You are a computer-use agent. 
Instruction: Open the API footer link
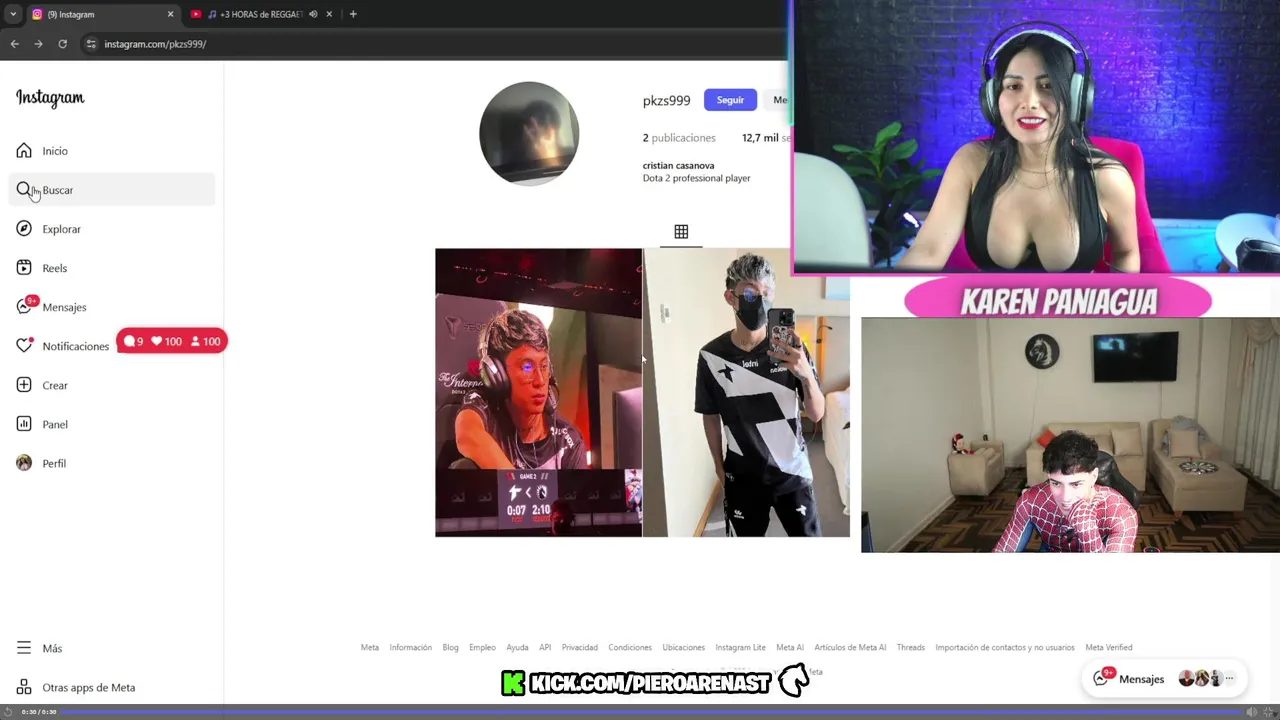[x=545, y=648]
